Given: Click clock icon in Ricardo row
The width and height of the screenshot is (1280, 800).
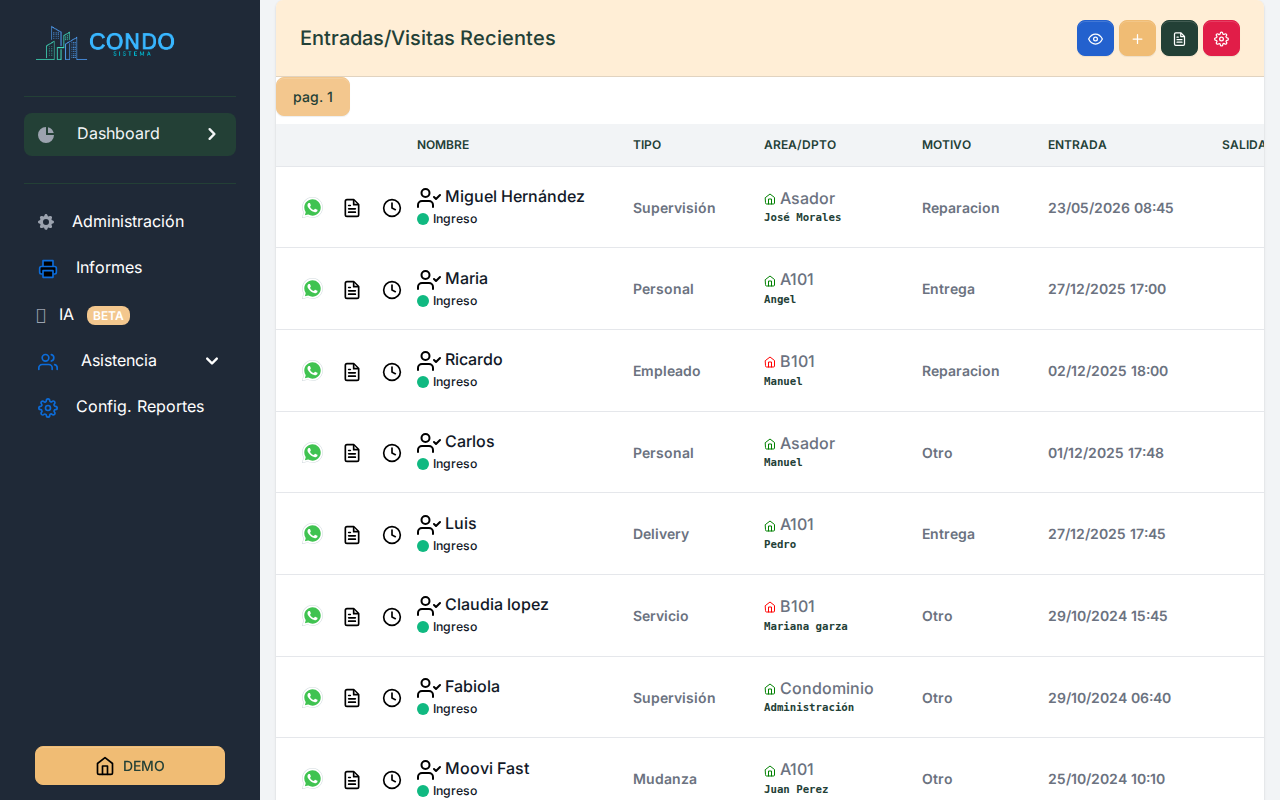Looking at the screenshot, I should 392,371.
